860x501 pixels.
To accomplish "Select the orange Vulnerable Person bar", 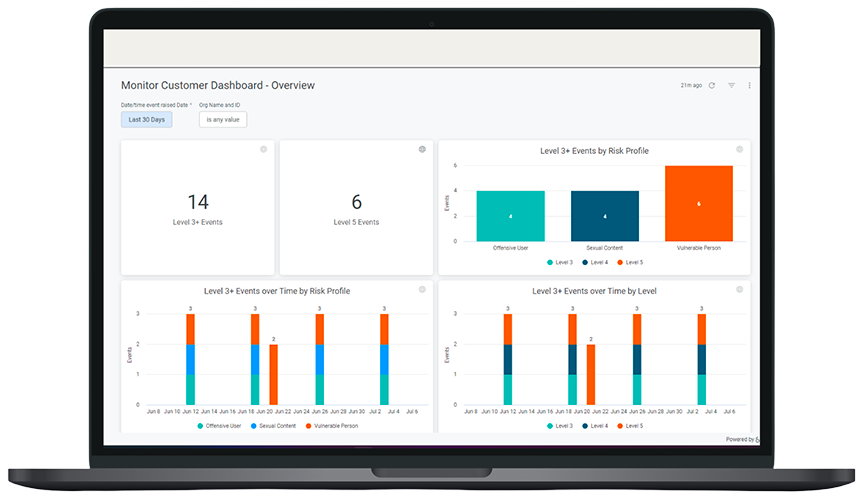I will coord(698,204).
